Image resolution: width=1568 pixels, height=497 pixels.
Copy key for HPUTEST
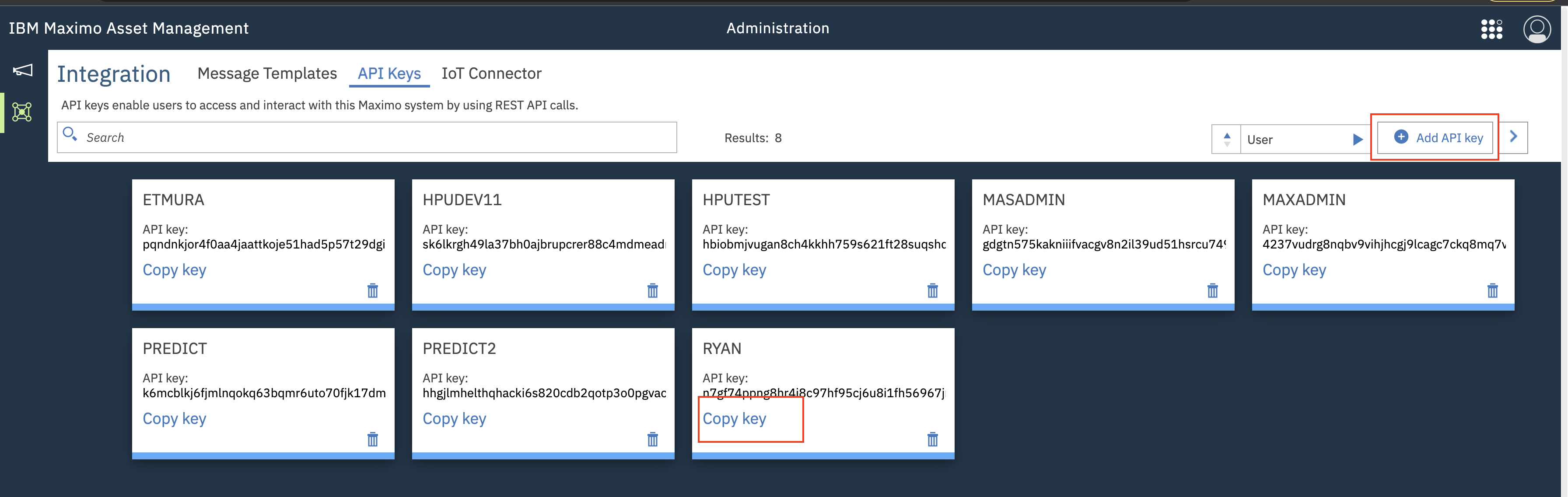tap(734, 270)
